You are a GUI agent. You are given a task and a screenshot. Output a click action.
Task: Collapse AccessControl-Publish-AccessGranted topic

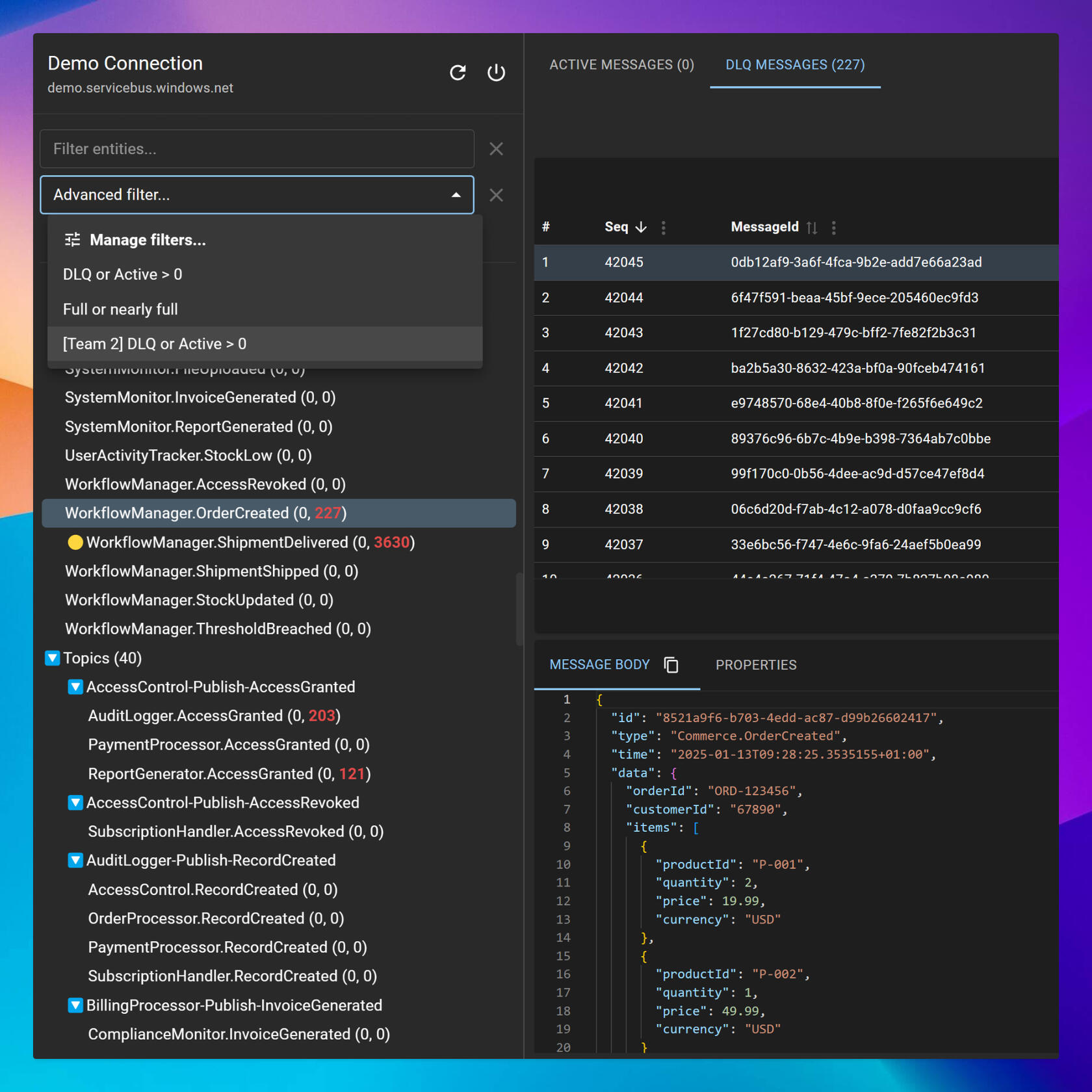[75, 687]
